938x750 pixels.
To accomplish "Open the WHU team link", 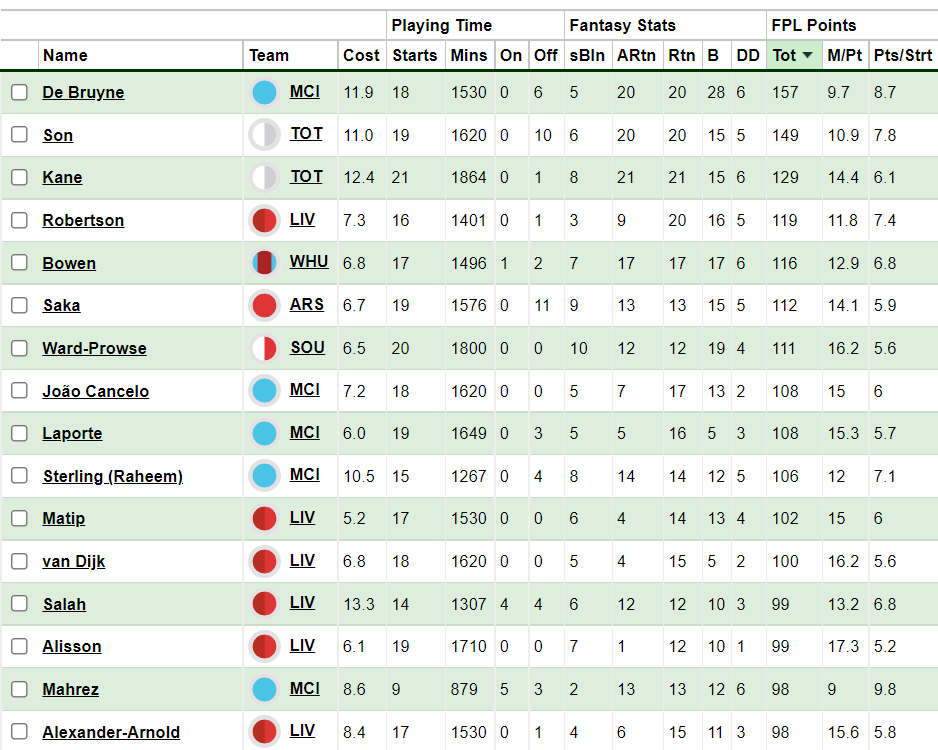I will (x=309, y=262).
